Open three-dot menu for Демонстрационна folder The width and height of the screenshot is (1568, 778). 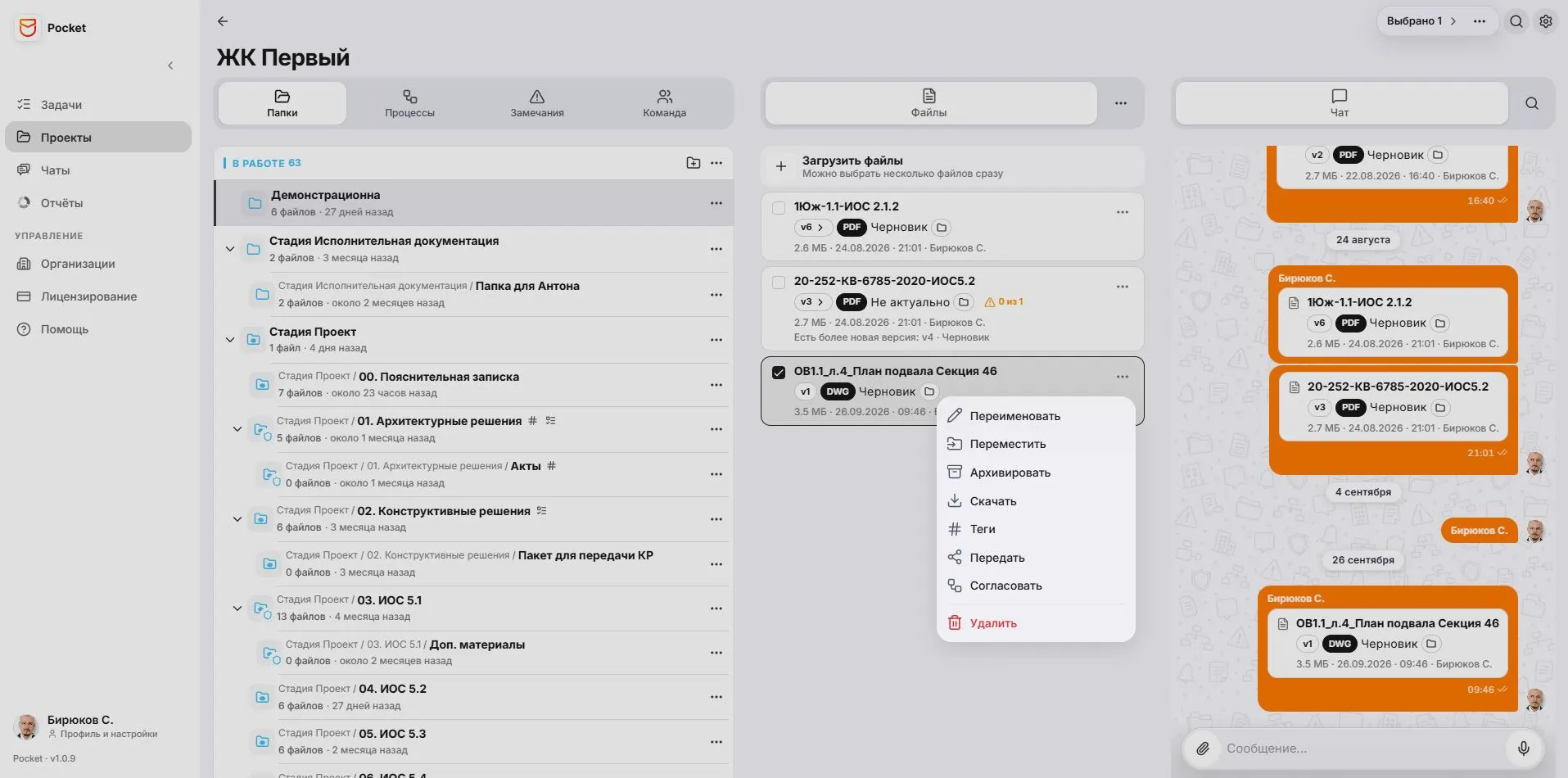pyautogui.click(x=716, y=203)
